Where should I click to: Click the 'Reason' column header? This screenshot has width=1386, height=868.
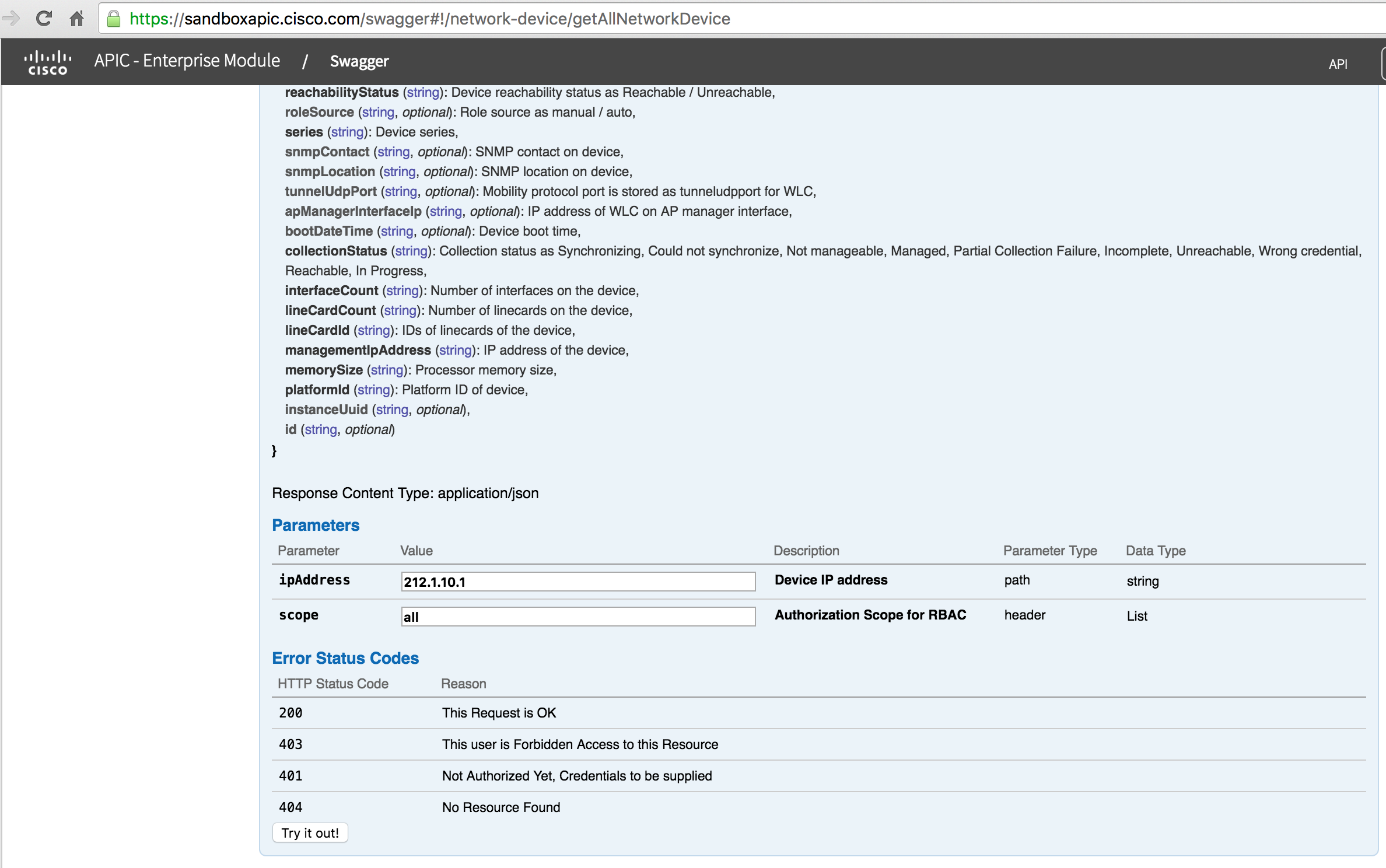(464, 684)
